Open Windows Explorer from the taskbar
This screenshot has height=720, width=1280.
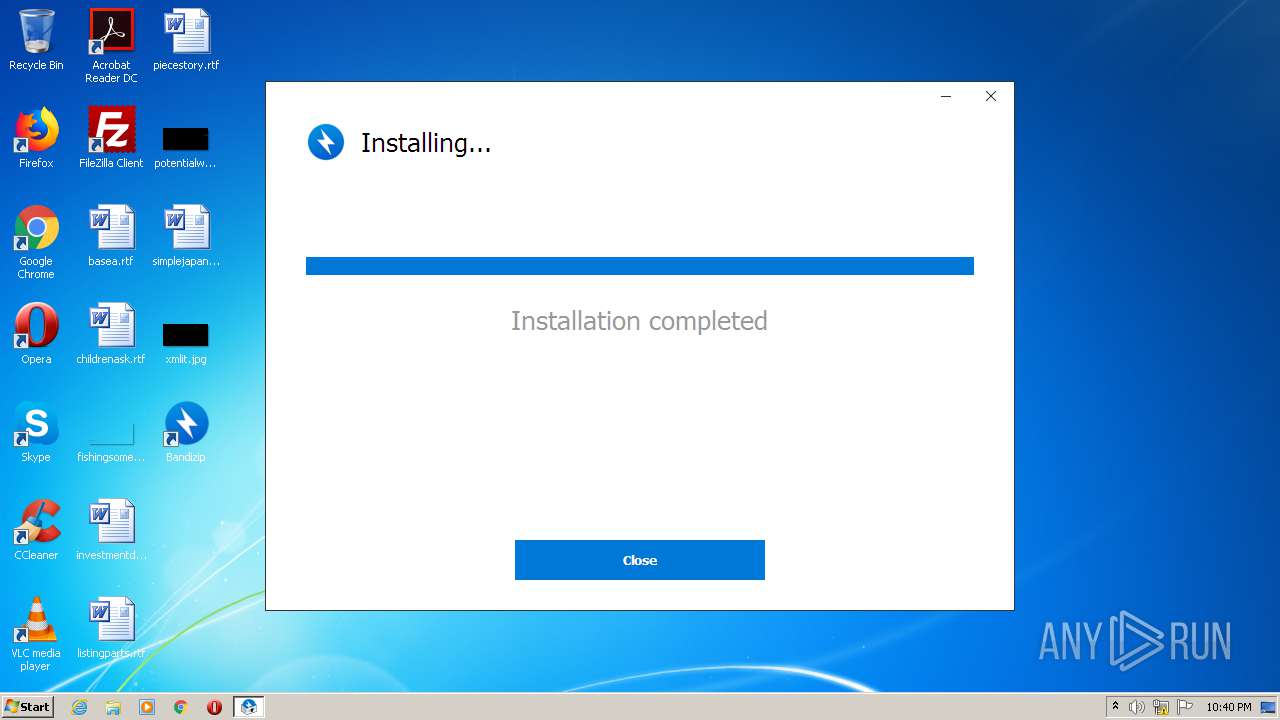point(113,707)
